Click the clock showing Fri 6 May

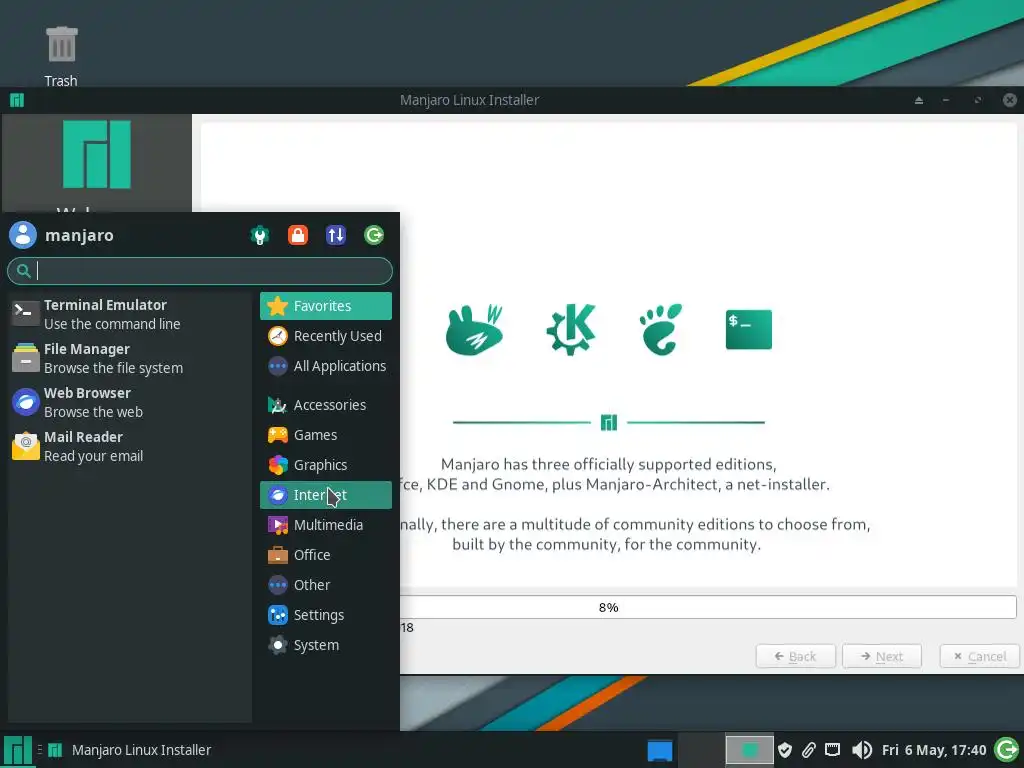934,750
